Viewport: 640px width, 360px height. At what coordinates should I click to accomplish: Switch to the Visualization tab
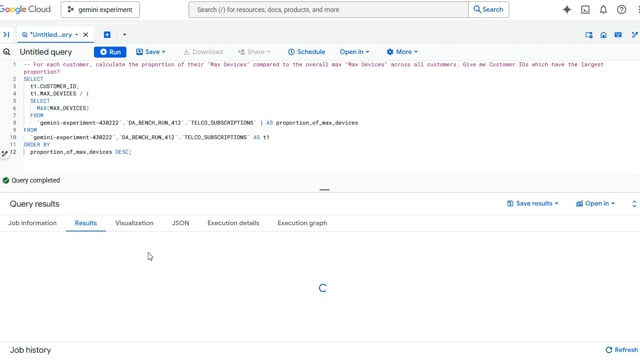pos(134,223)
